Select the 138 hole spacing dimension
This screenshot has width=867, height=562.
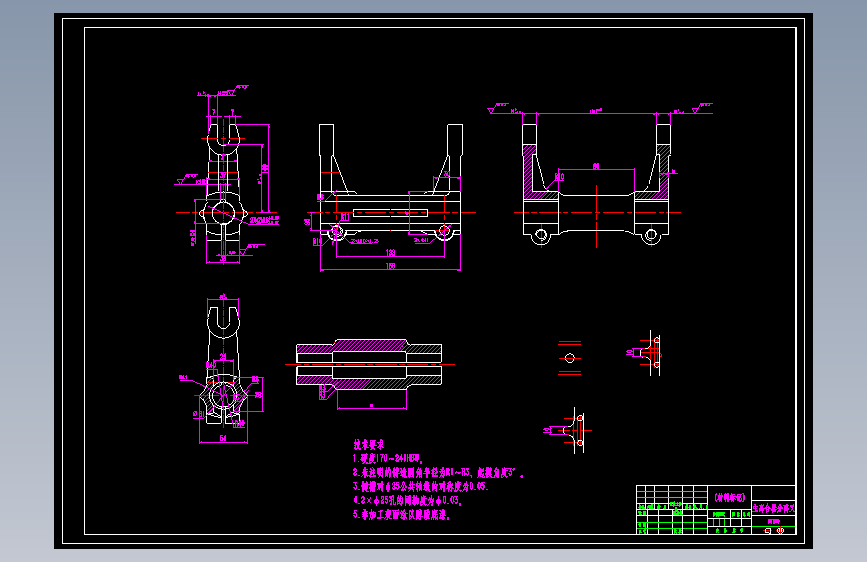390,253
